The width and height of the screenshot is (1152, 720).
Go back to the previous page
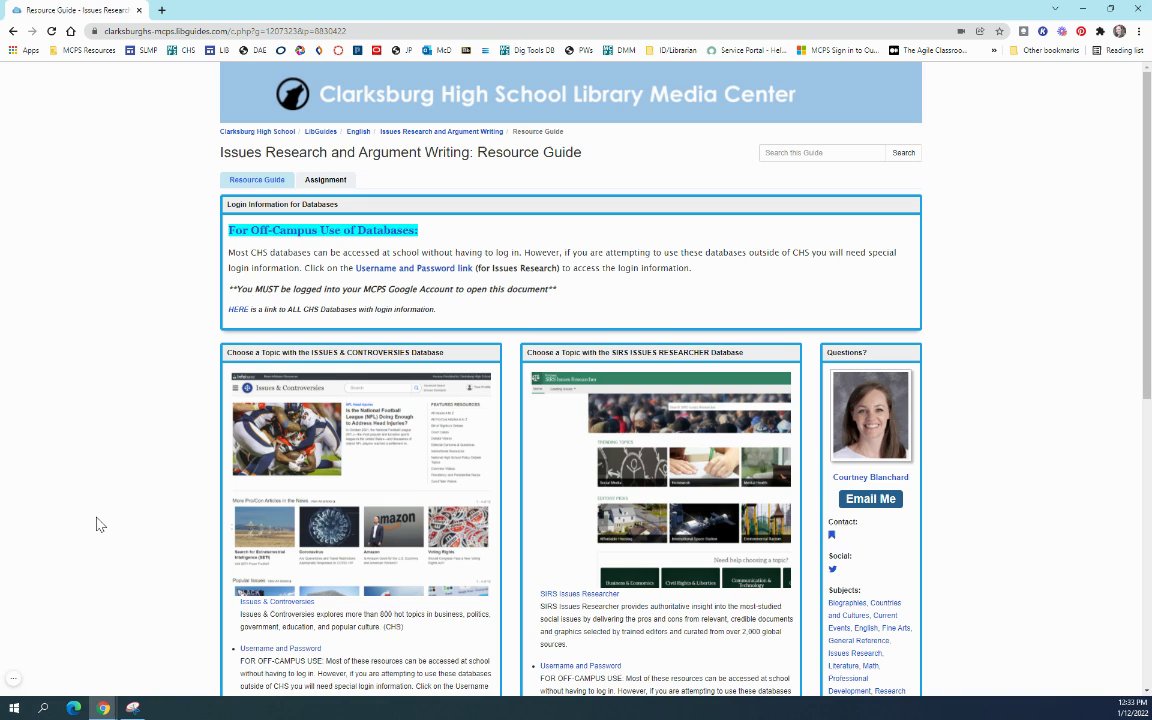pos(12,31)
